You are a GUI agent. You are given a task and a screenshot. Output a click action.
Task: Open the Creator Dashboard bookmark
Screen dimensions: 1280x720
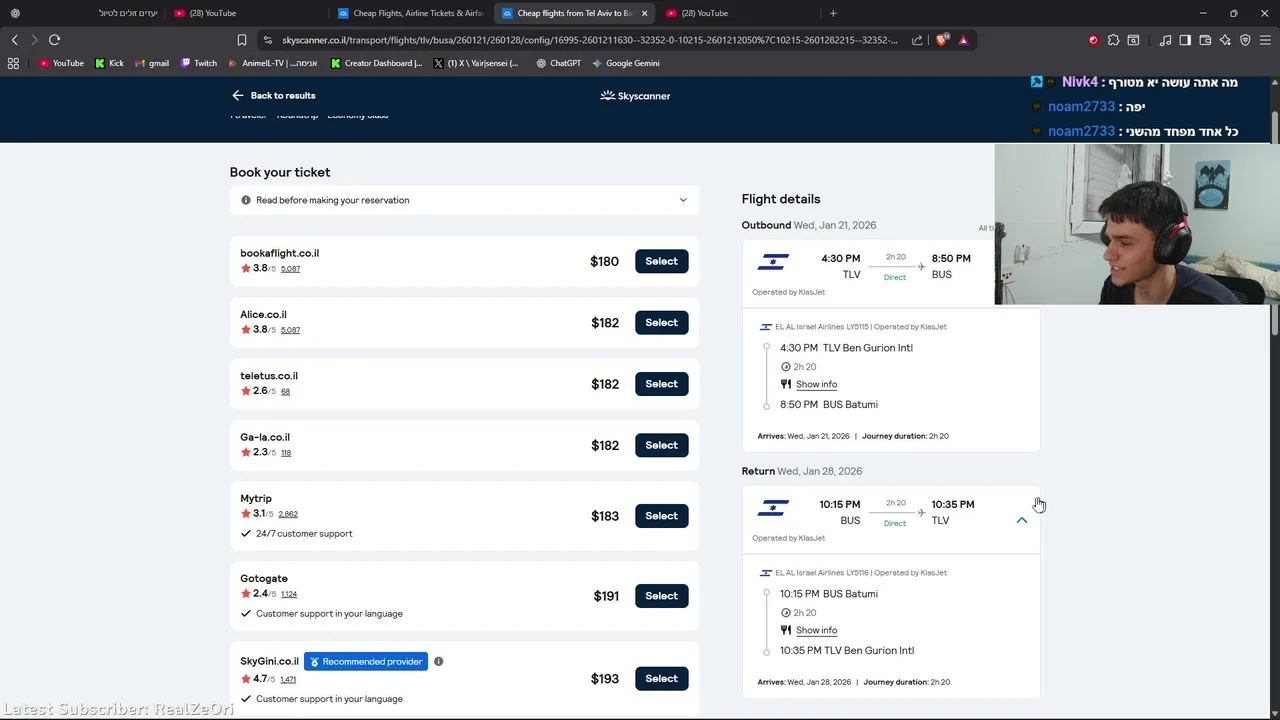point(376,63)
